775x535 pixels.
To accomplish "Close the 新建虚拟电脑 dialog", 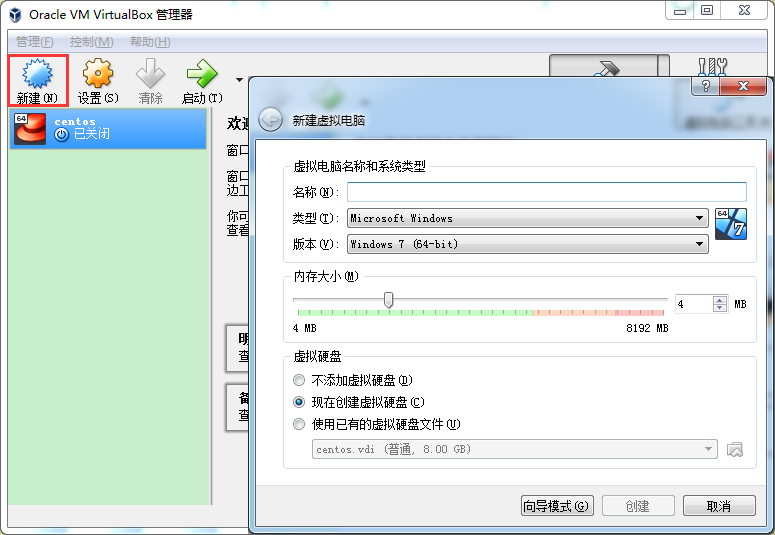I will (743, 86).
